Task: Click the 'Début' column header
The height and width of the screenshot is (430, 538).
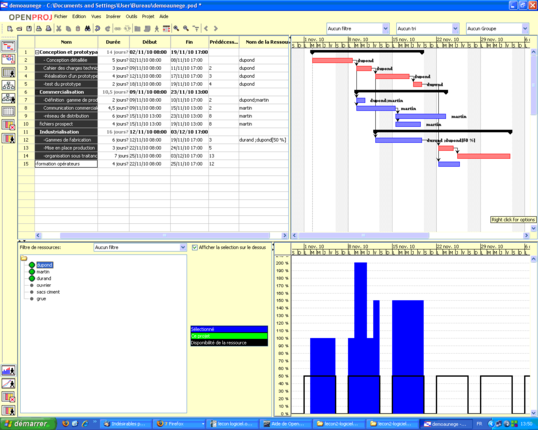Action: point(150,42)
